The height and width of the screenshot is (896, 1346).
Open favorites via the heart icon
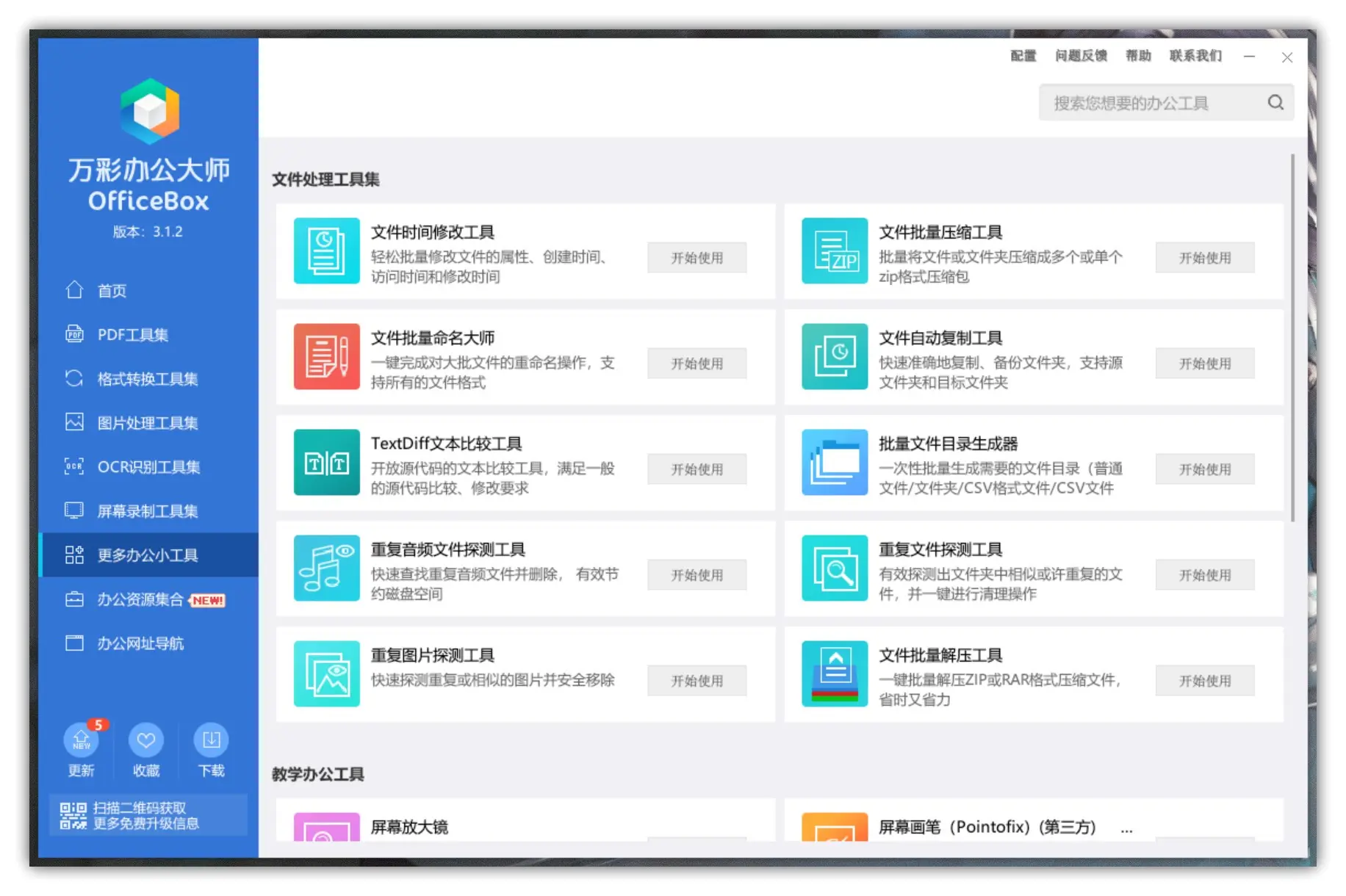click(146, 740)
